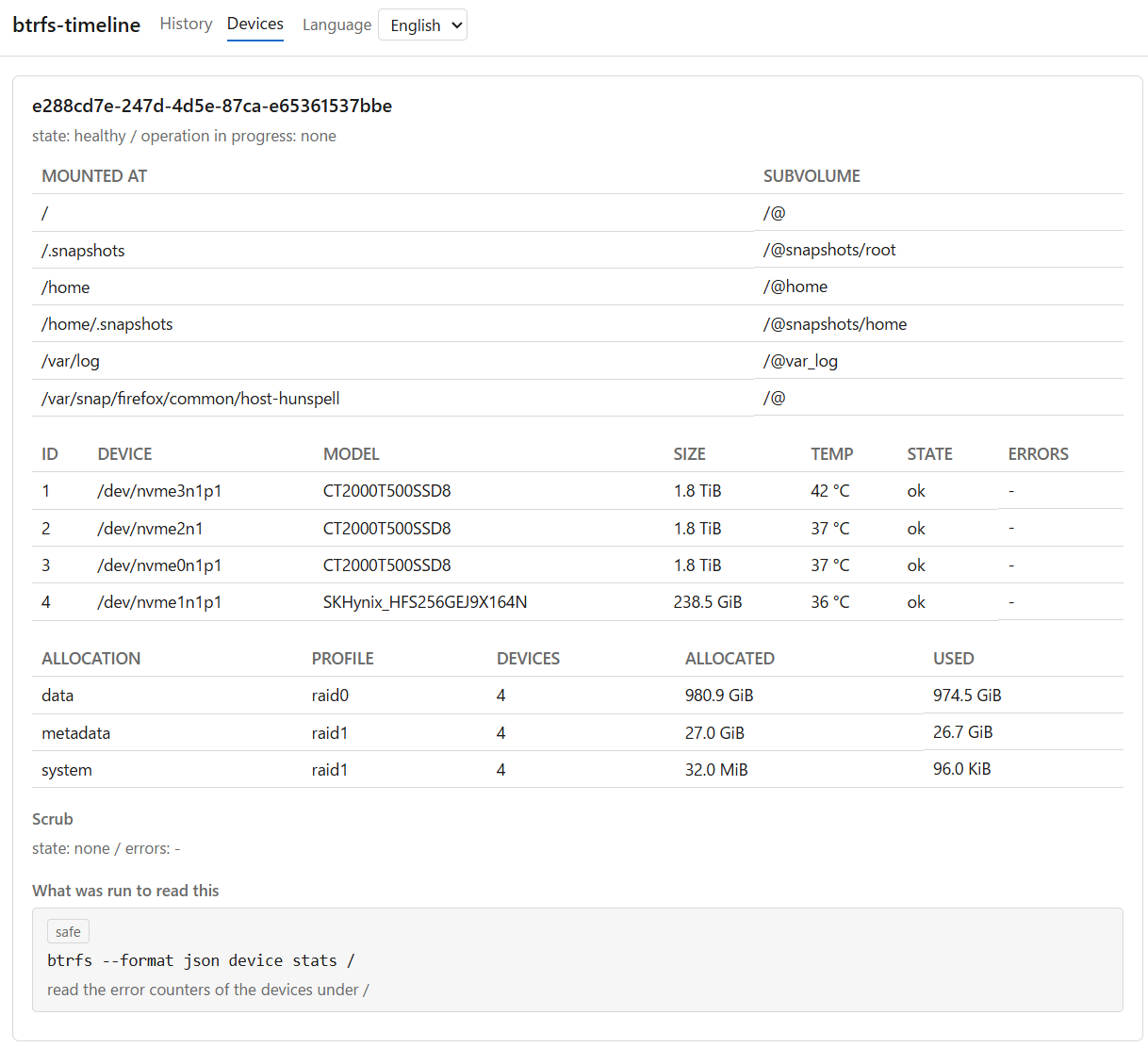This screenshot has width=1148, height=1048.
Task: Click the Scrub section heading
Action: (53, 819)
